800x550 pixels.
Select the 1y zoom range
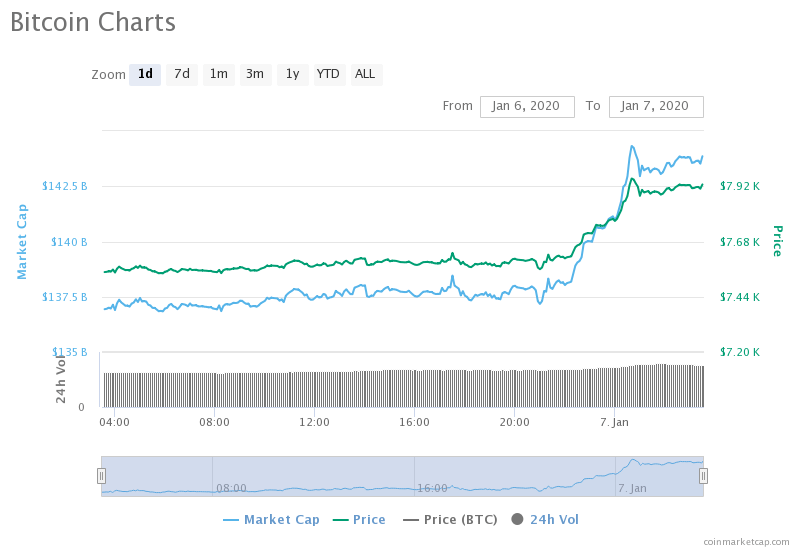(x=292, y=74)
